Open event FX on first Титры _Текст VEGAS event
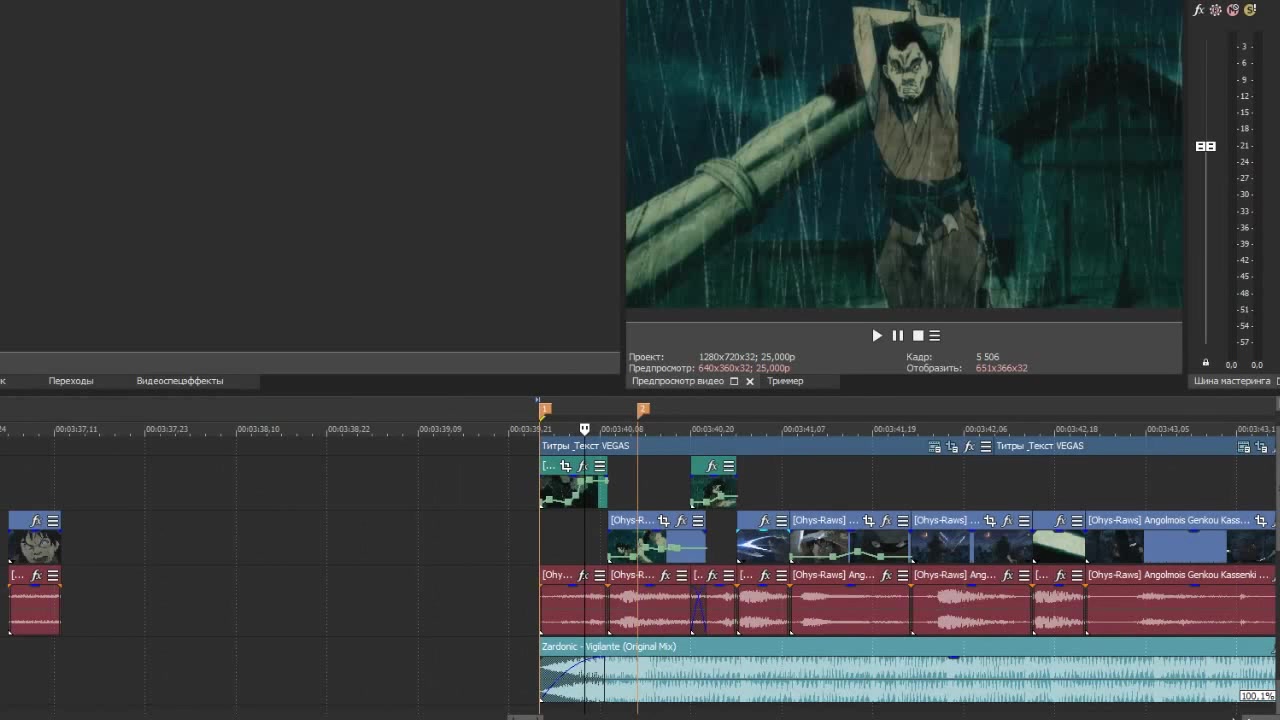 coord(969,447)
